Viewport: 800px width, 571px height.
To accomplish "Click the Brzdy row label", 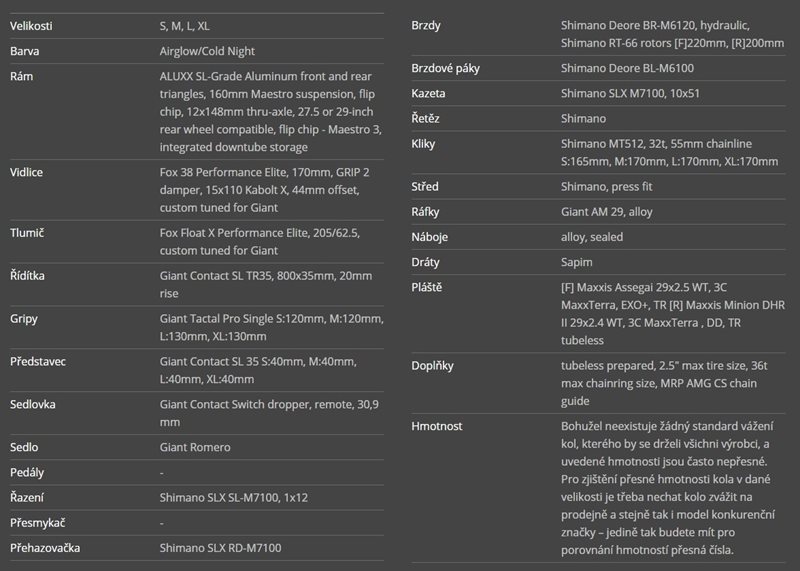I will tap(426, 25).
